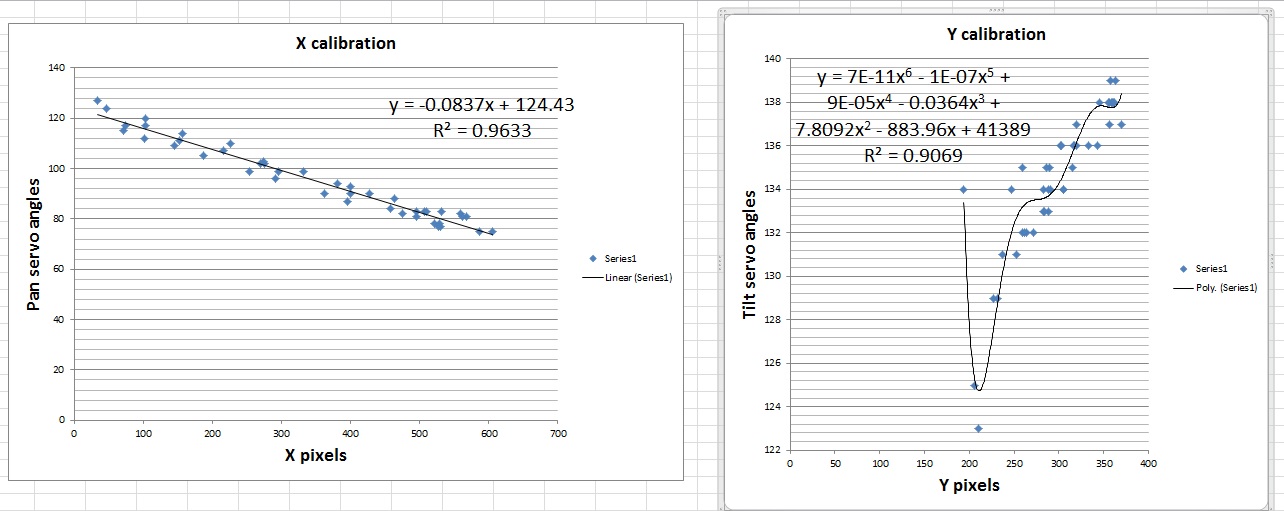Screen dimensions: 1284x511
Task: Select the 140 label on Tilt servo angles axis
Action: (x=773, y=59)
